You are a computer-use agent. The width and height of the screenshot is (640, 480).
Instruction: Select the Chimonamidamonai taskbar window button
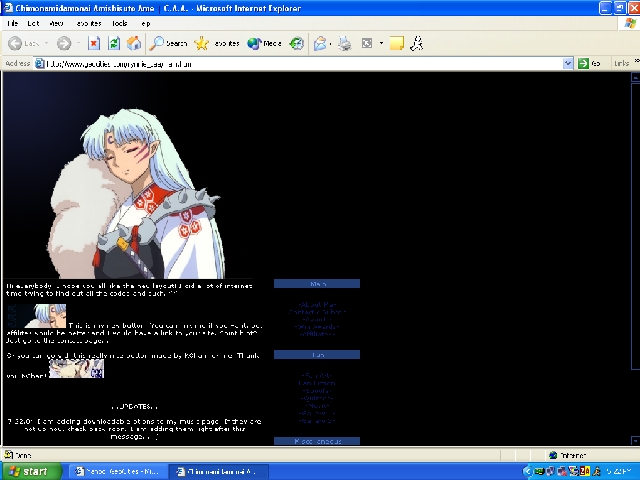218,471
